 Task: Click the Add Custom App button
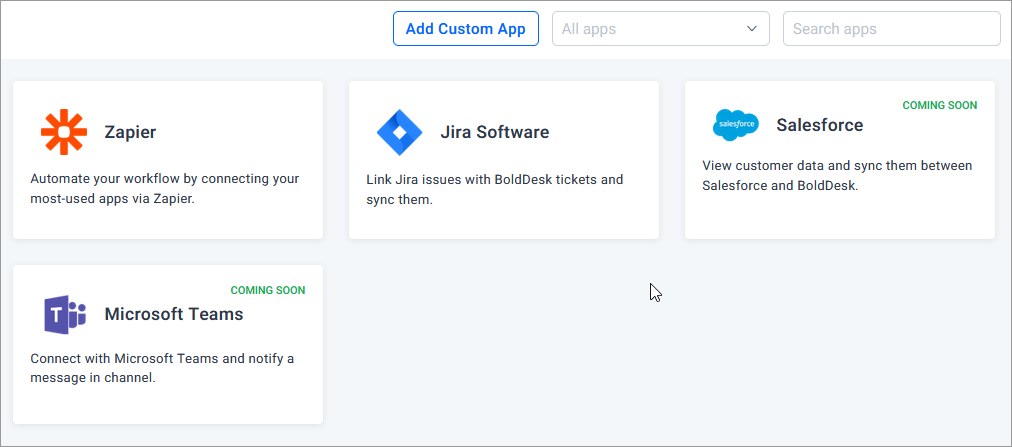pos(466,28)
